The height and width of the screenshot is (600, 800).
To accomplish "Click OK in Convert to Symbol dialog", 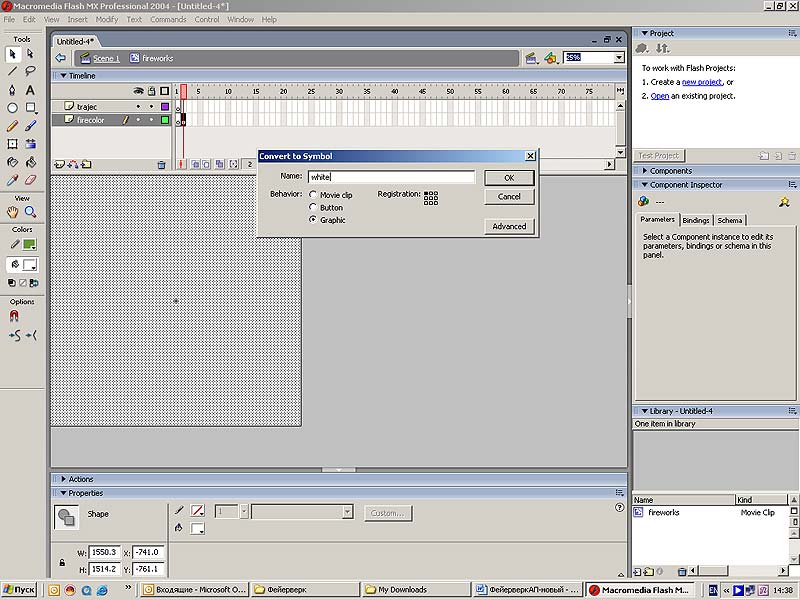I will click(x=509, y=177).
